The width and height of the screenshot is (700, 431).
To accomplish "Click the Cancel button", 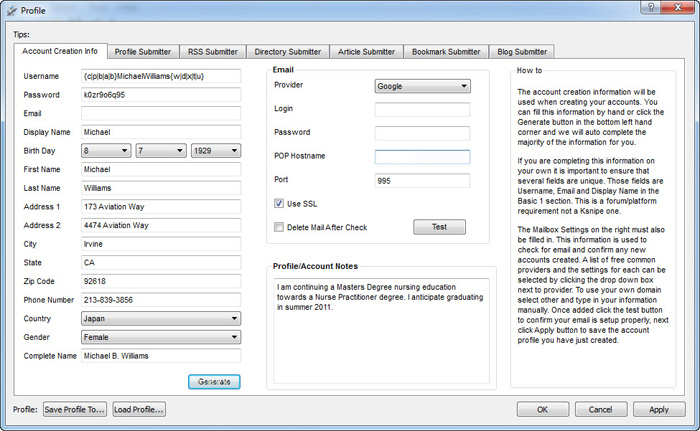I will click(601, 409).
